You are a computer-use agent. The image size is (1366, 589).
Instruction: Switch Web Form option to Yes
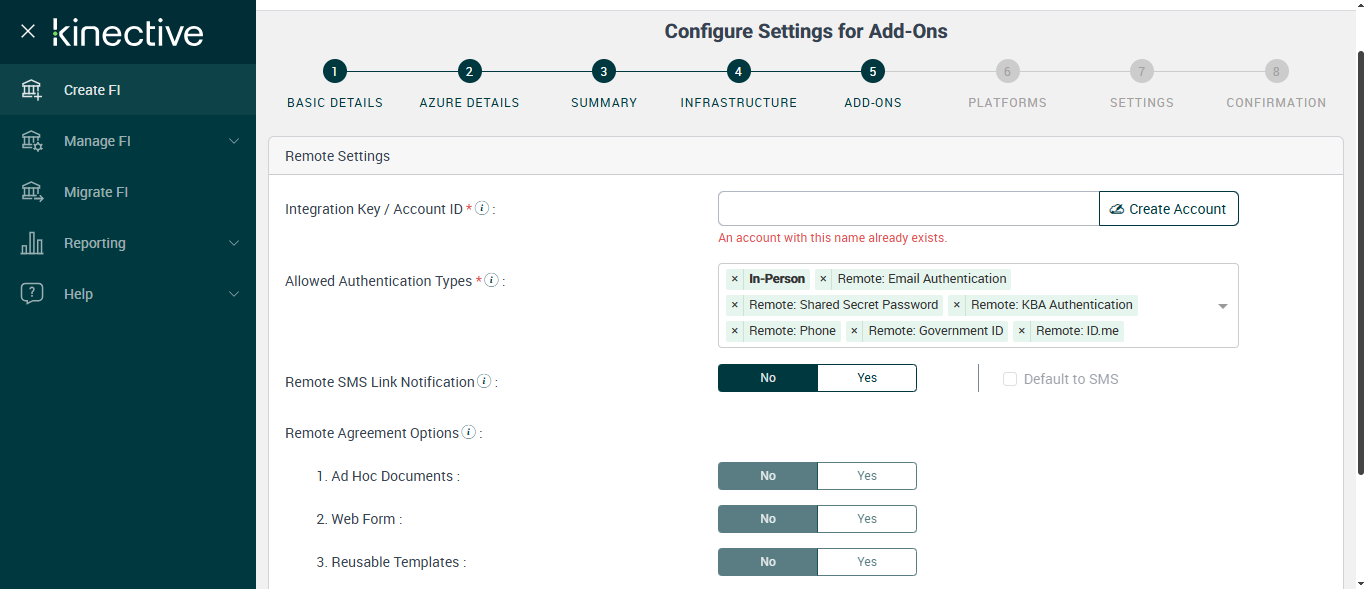point(866,519)
